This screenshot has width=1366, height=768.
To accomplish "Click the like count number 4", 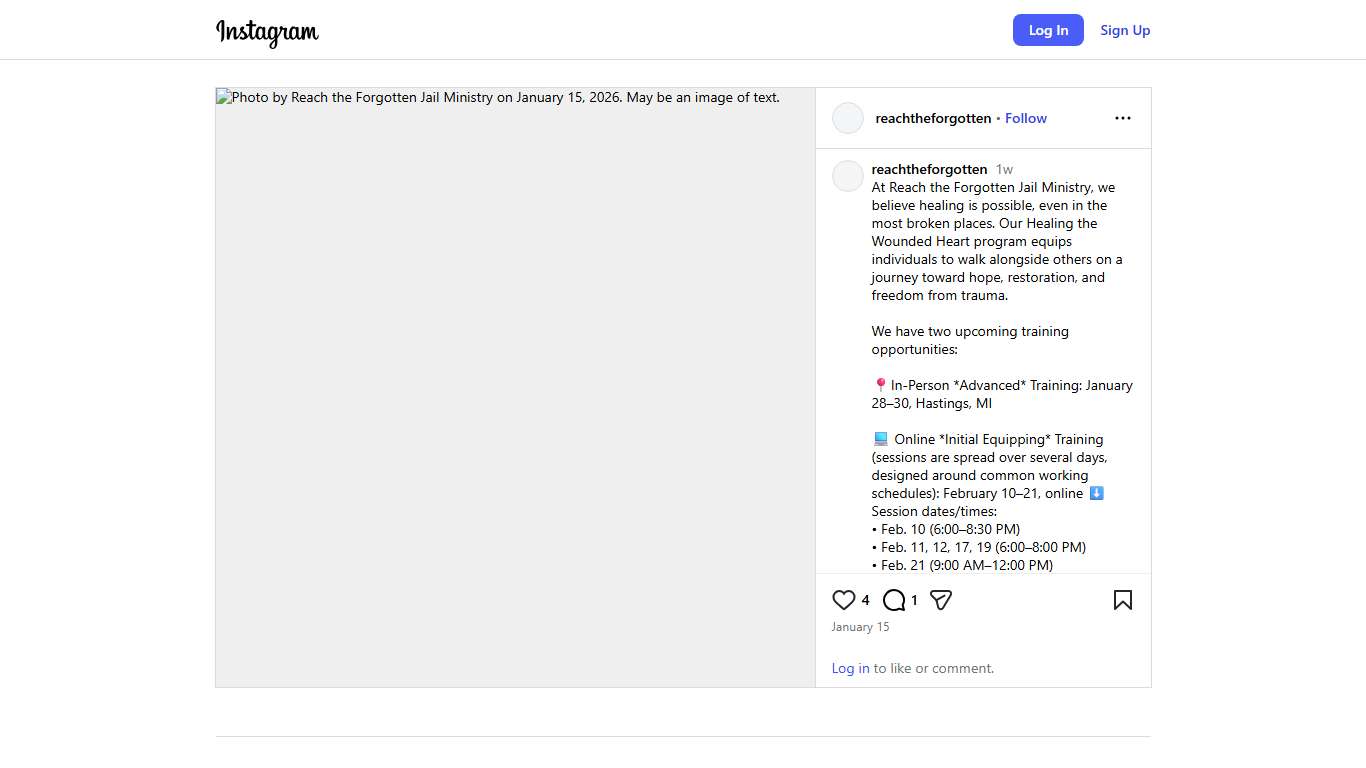I will (866, 600).
